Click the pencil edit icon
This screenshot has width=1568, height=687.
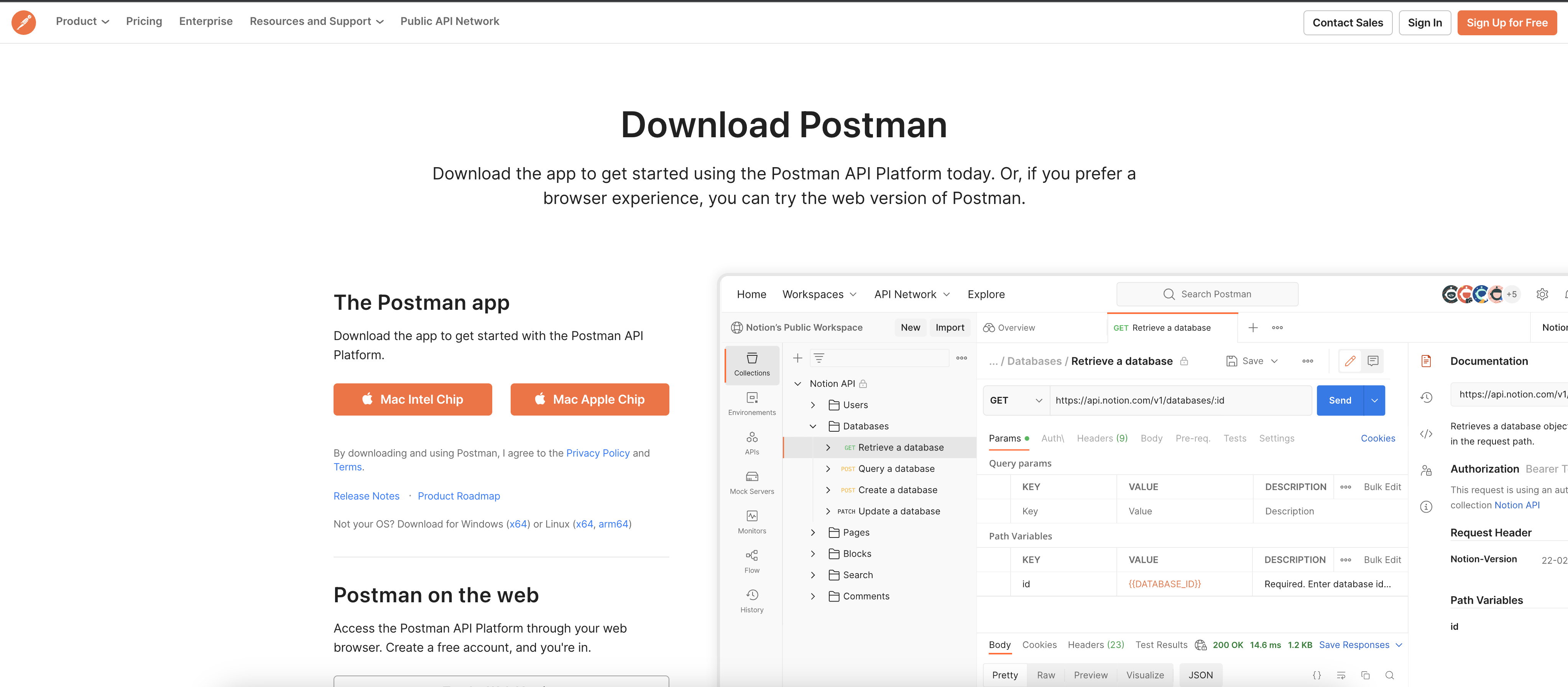(x=1350, y=361)
